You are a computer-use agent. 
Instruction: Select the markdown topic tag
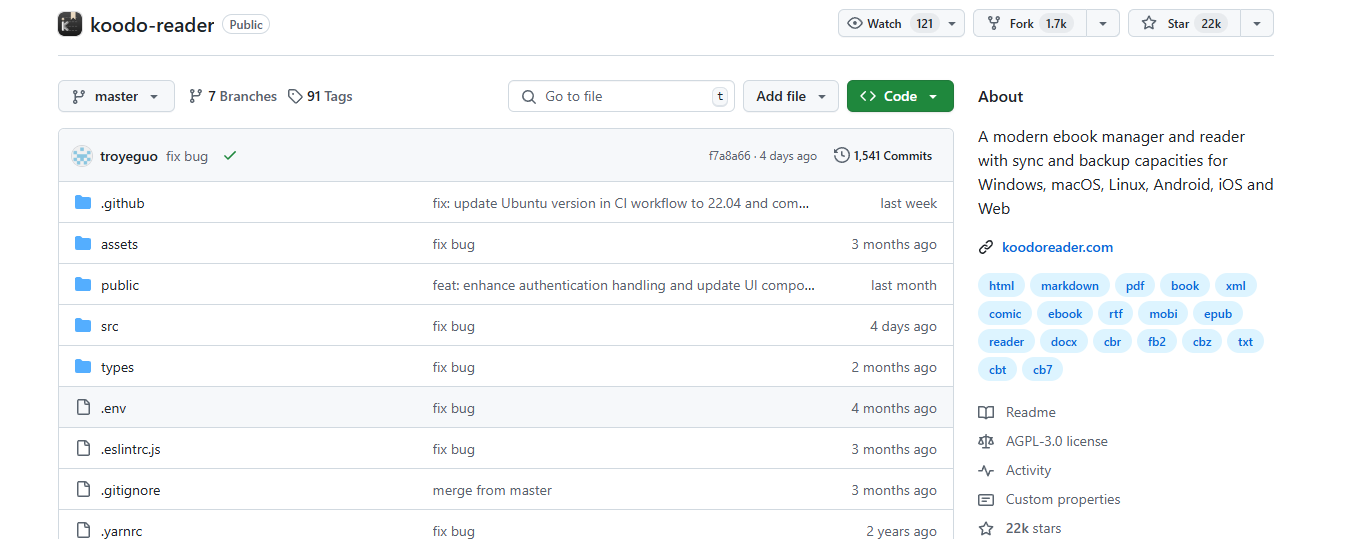pyautogui.click(x=1069, y=286)
